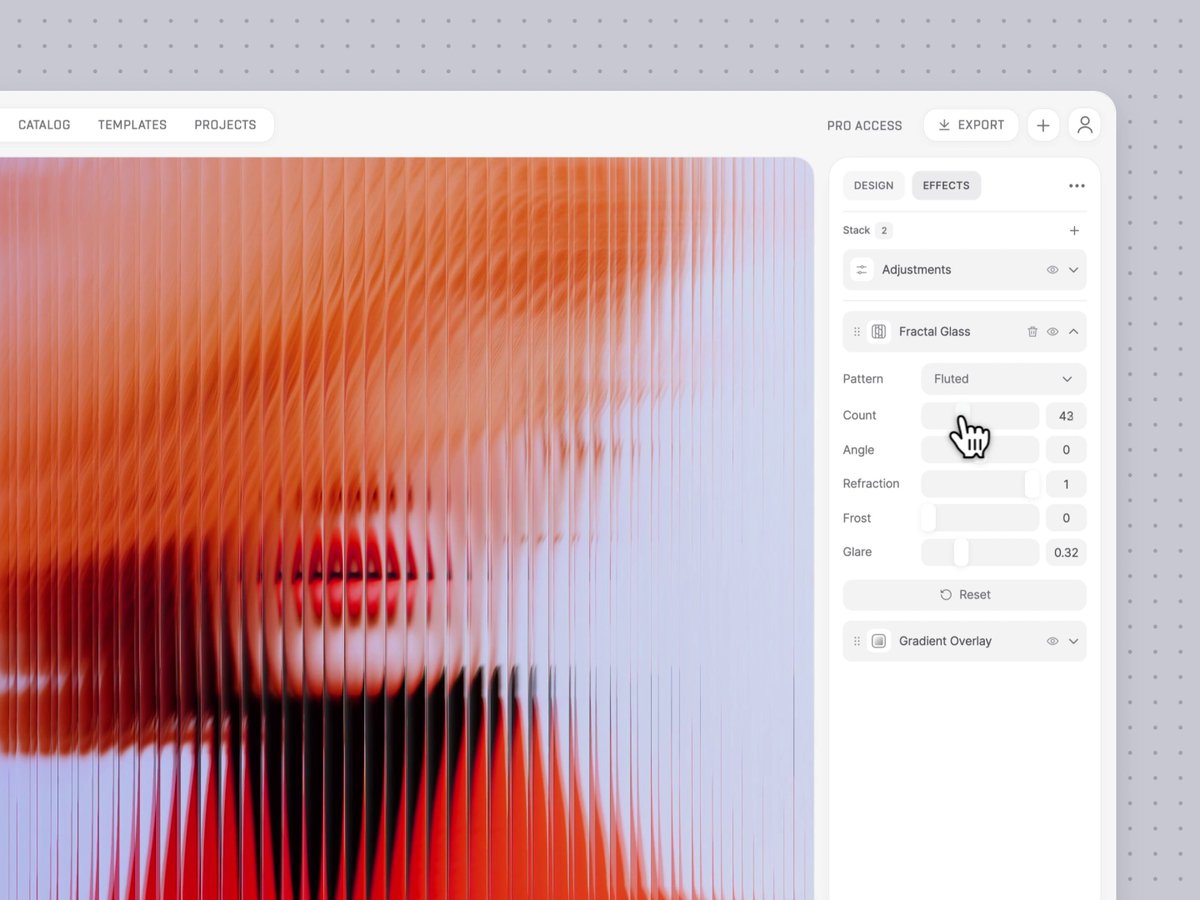Switch to the Effects tab
The width and height of the screenshot is (1200, 900).
(x=946, y=186)
